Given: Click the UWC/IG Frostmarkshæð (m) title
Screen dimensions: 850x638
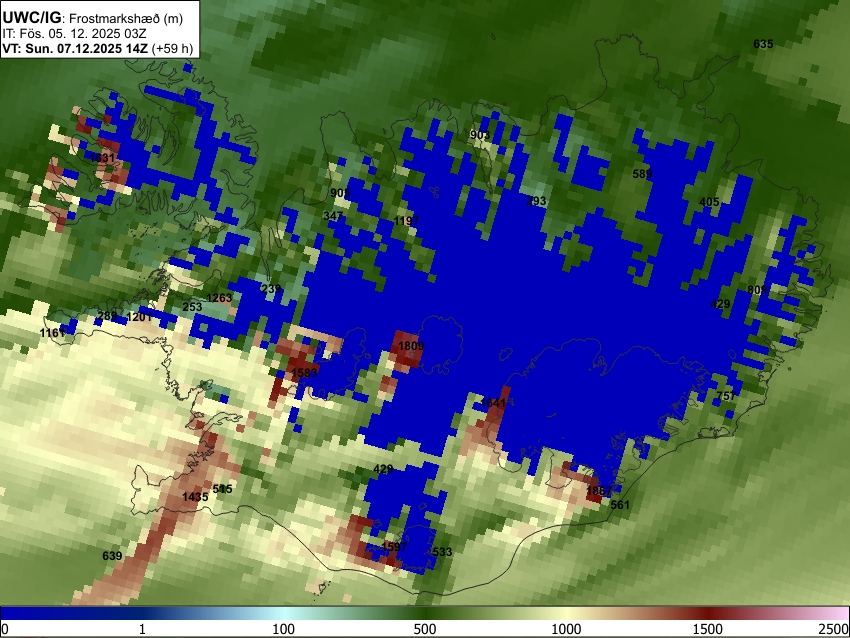Looking at the screenshot, I should 92,18.
